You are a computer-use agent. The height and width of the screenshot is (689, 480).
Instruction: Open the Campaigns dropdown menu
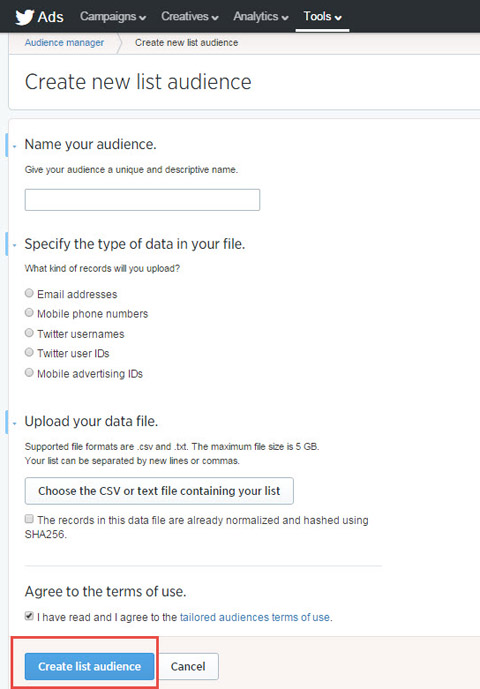(113, 17)
